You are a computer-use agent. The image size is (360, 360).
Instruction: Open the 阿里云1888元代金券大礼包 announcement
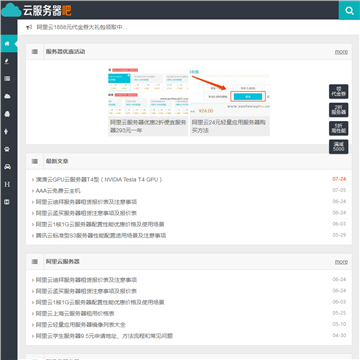(81, 27)
